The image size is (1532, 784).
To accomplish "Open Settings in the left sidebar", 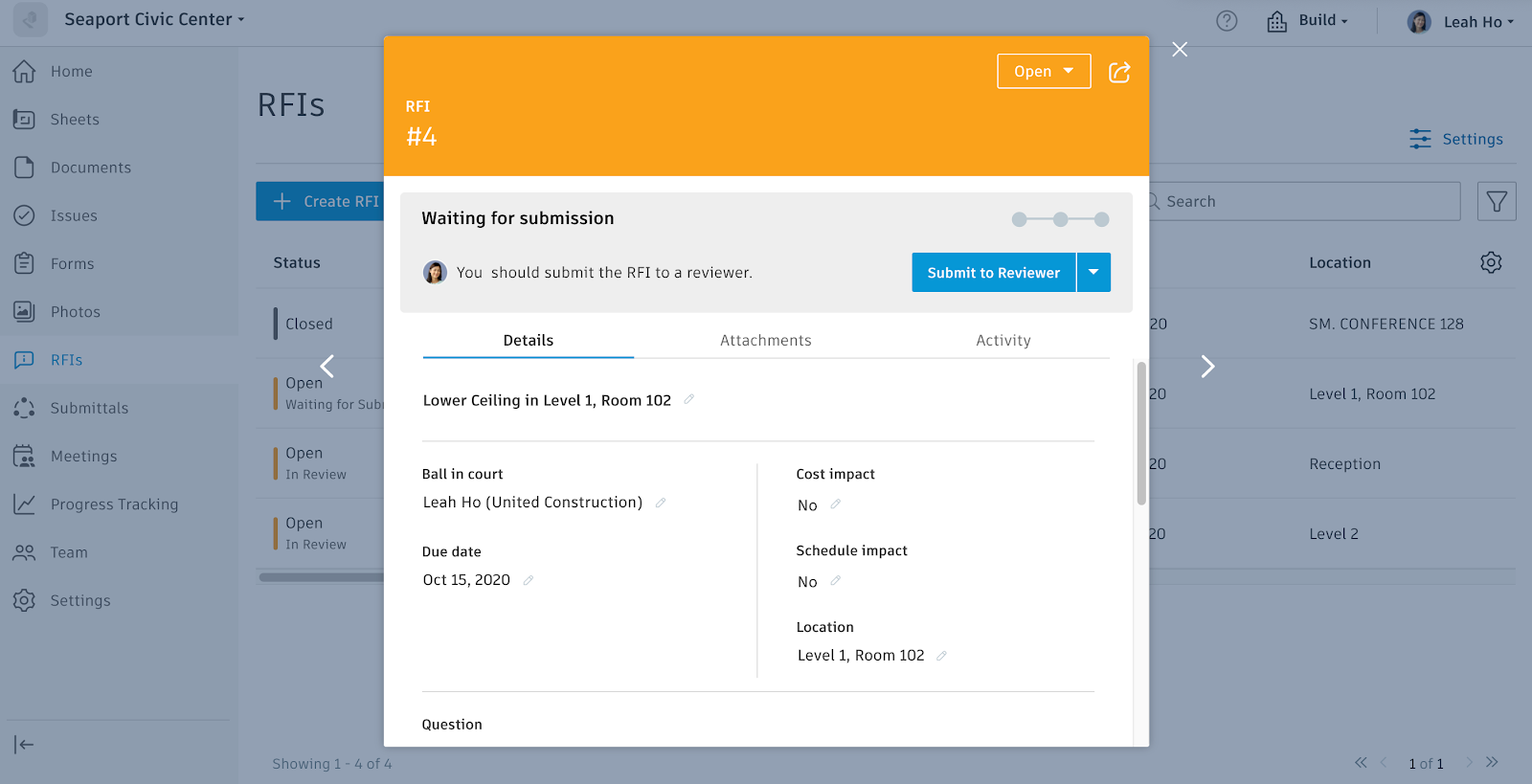I will click(x=80, y=600).
